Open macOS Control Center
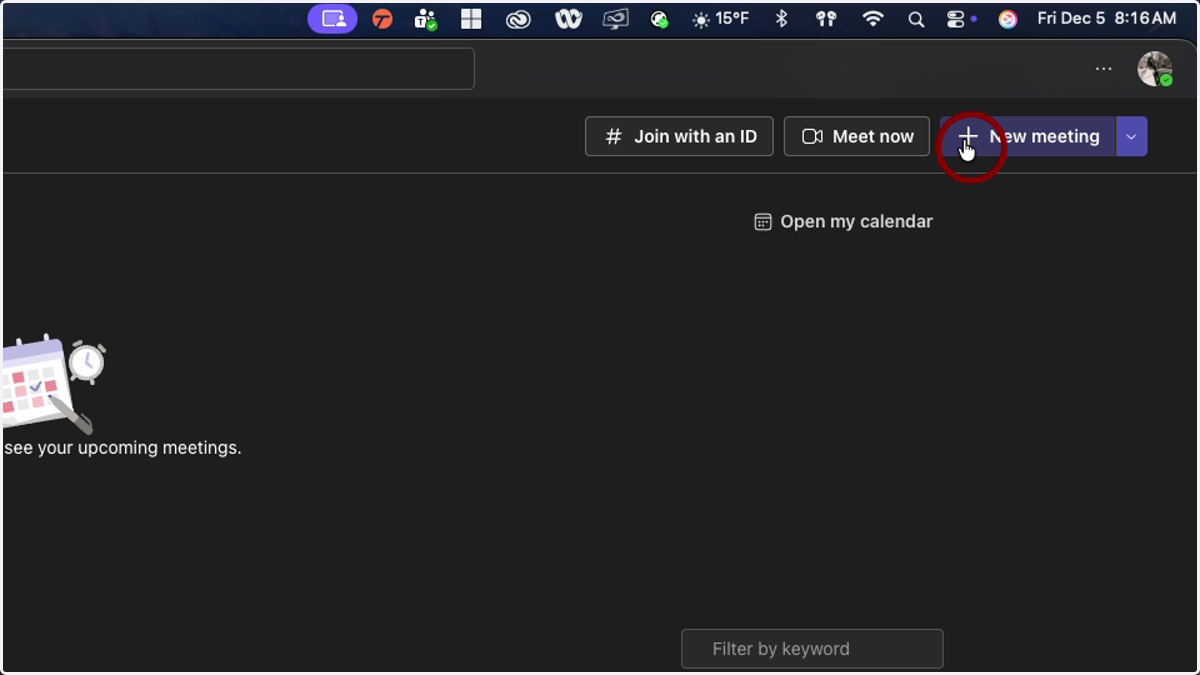 956,19
